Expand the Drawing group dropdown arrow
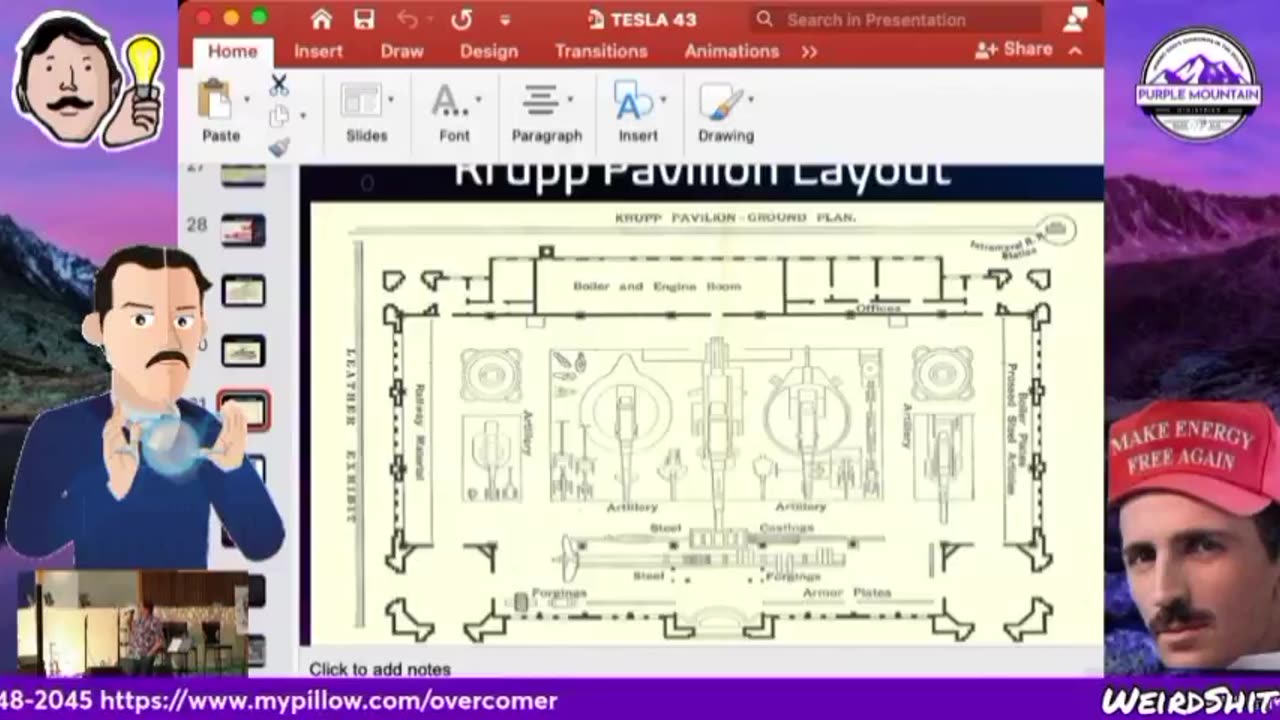1280x720 pixels. click(x=750, y=100)
